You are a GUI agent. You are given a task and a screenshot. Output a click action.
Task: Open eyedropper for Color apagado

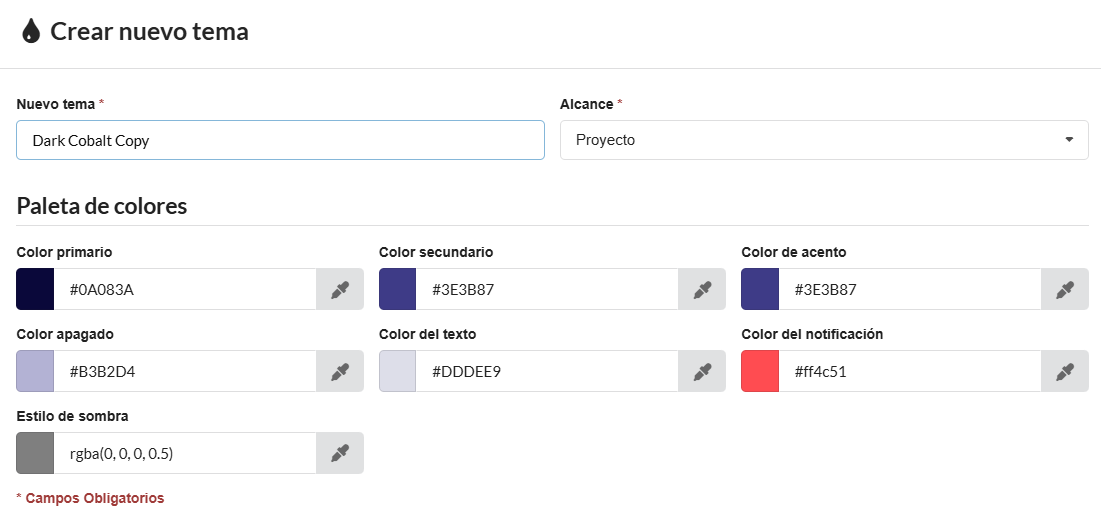(x=340, y=371)
